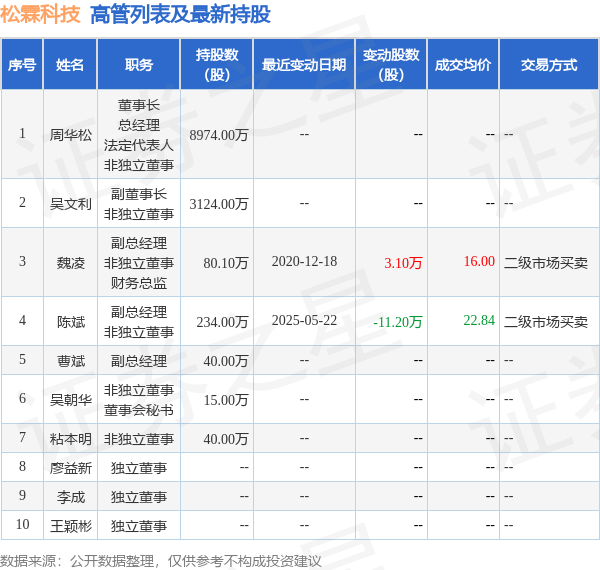Select the 持股数(股) column header
600x570 pixels.
coord(217,65)
